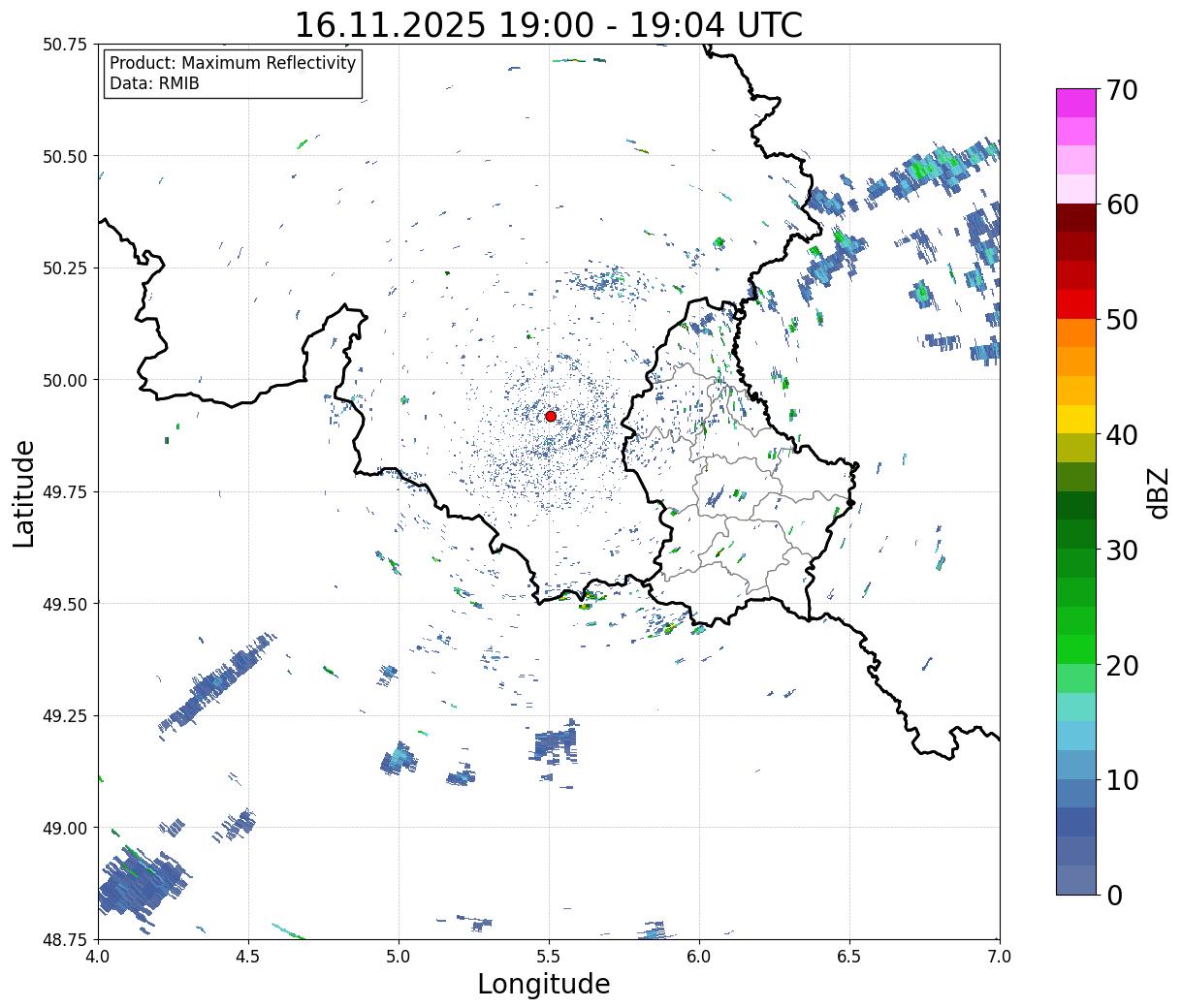
Task: Click the latitude tick label 50.75
Action: [65, 45]
